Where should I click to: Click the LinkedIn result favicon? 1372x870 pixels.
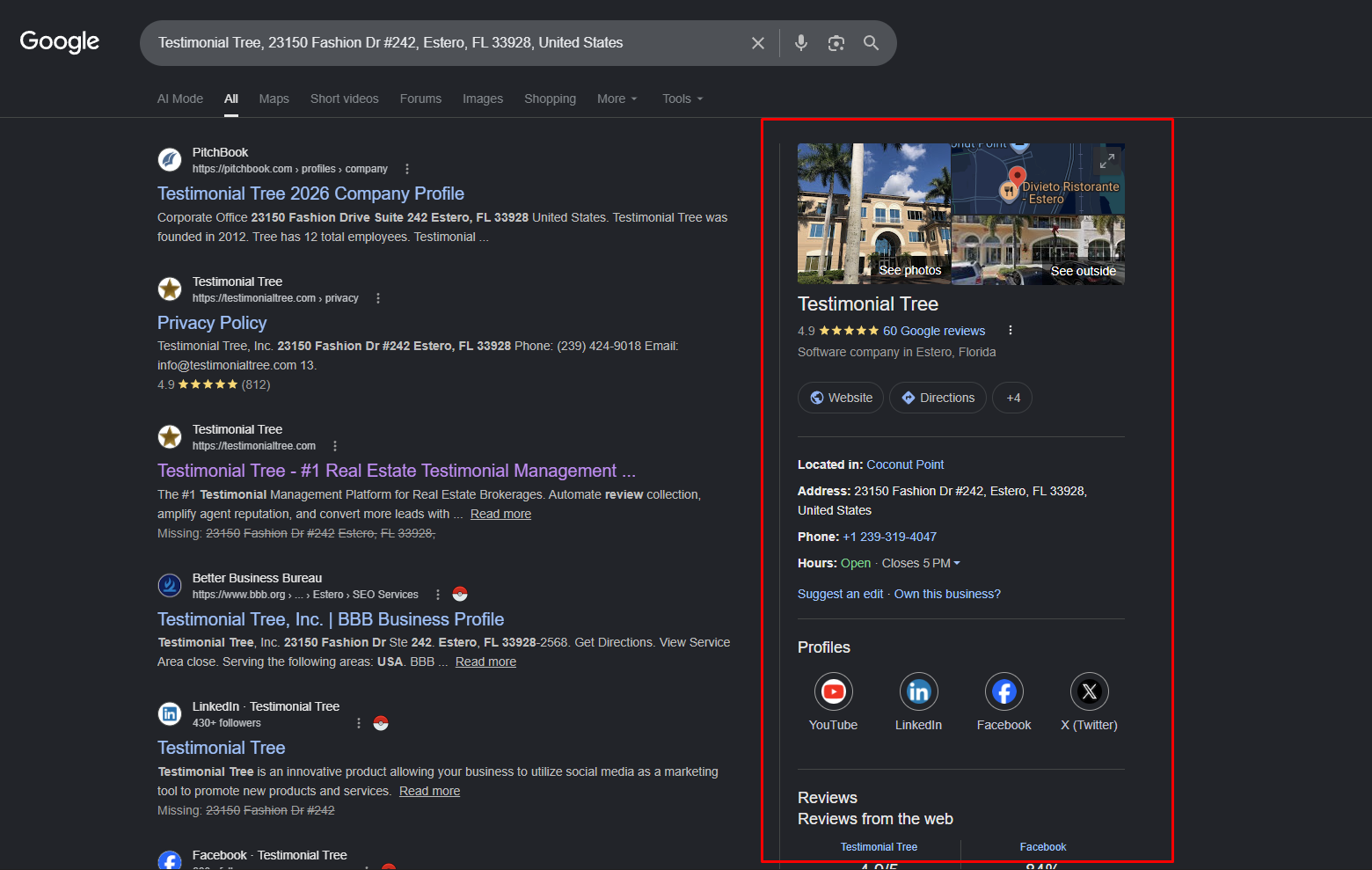tap(170, 714)
